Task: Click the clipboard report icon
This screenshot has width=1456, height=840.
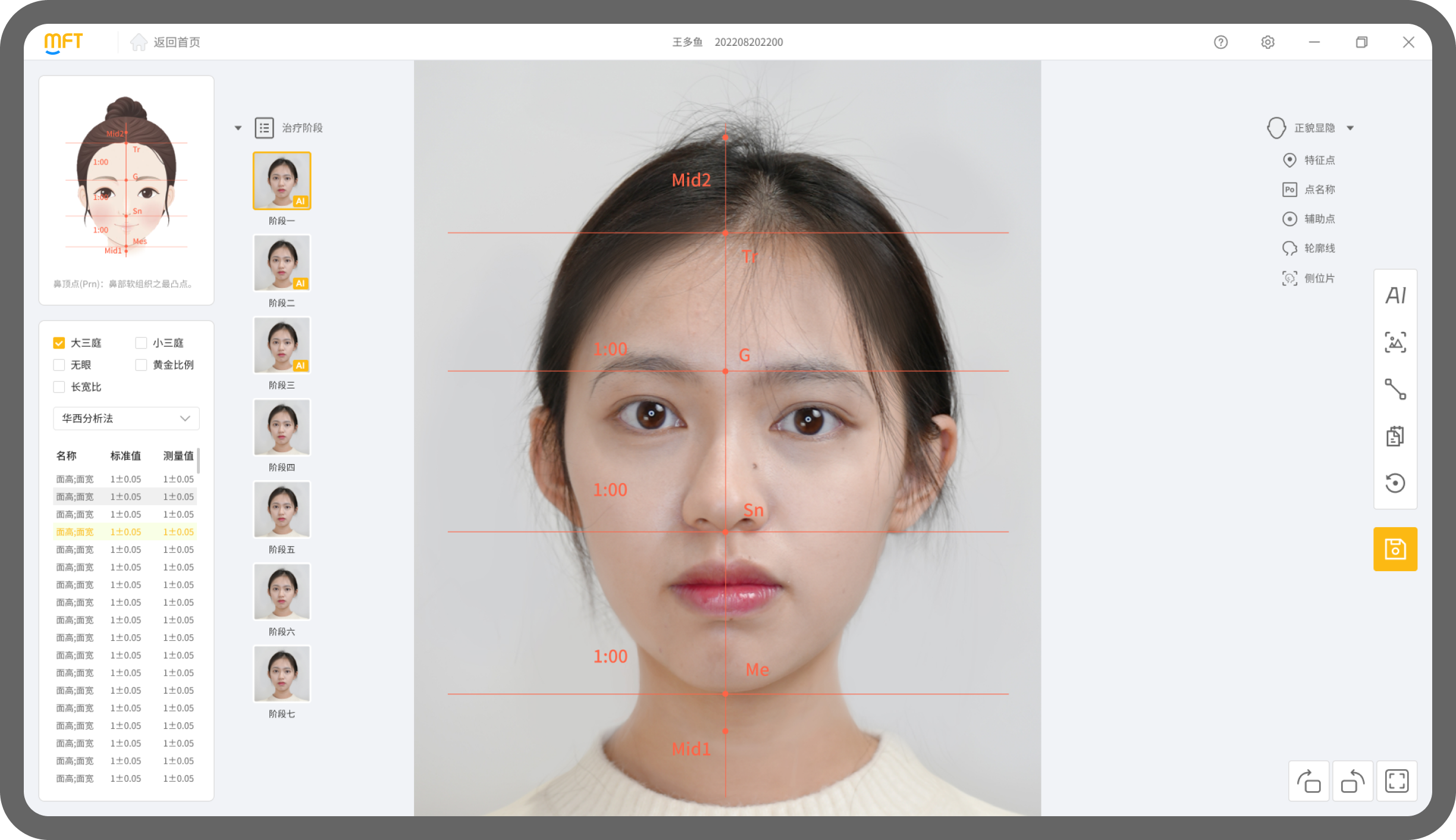Action: tap(1395, 437)
